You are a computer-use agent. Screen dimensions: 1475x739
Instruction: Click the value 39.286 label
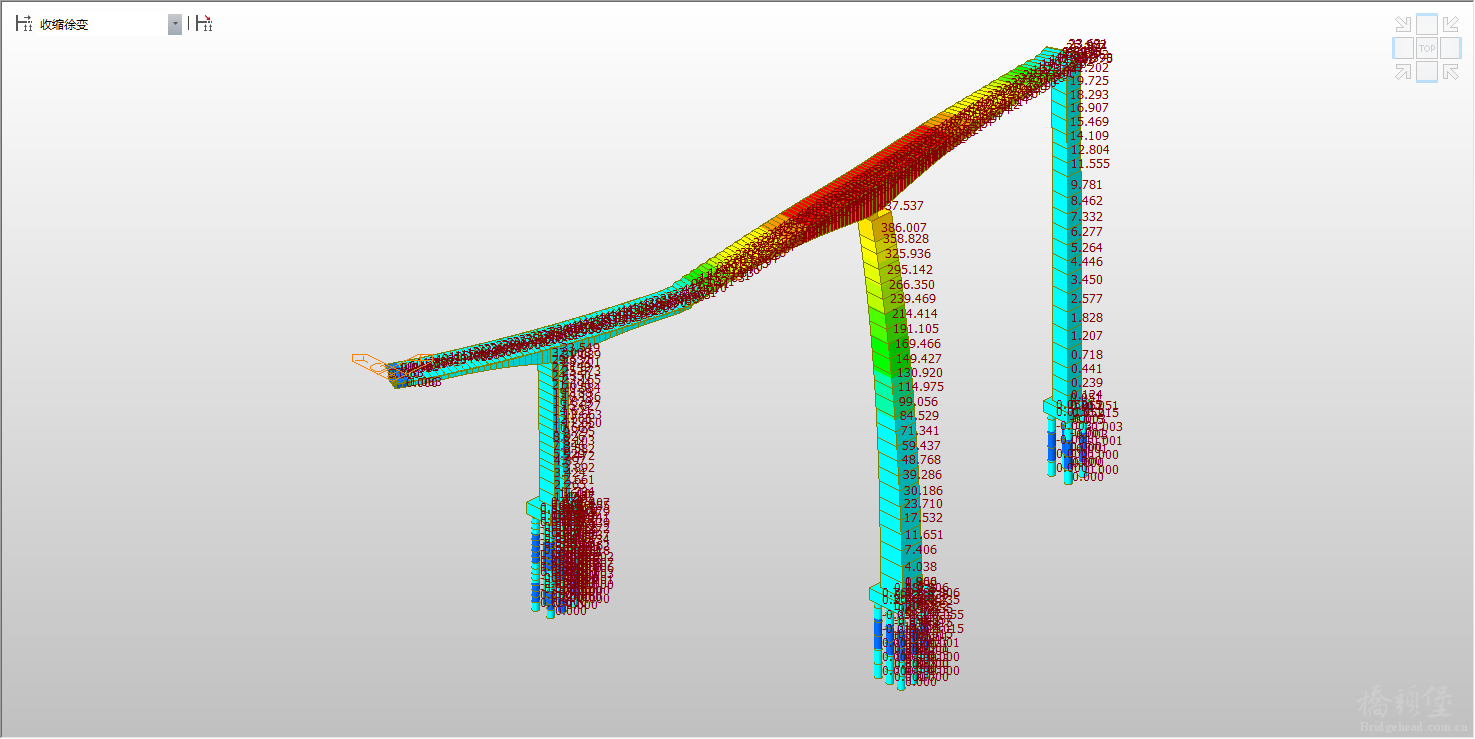922,475
